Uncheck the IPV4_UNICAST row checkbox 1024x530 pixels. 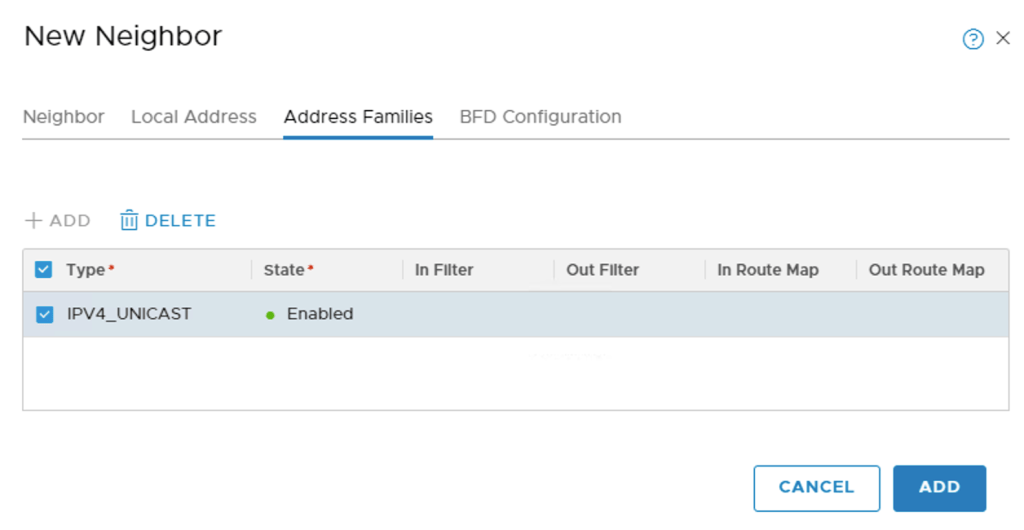44,315
